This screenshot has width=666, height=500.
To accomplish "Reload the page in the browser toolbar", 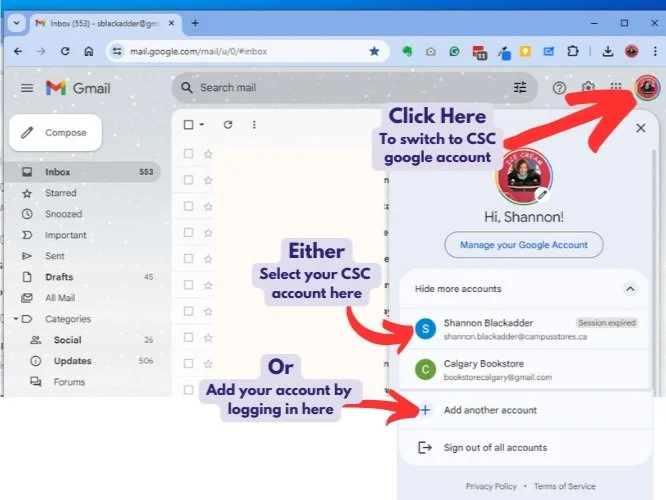I will point(65,51).
